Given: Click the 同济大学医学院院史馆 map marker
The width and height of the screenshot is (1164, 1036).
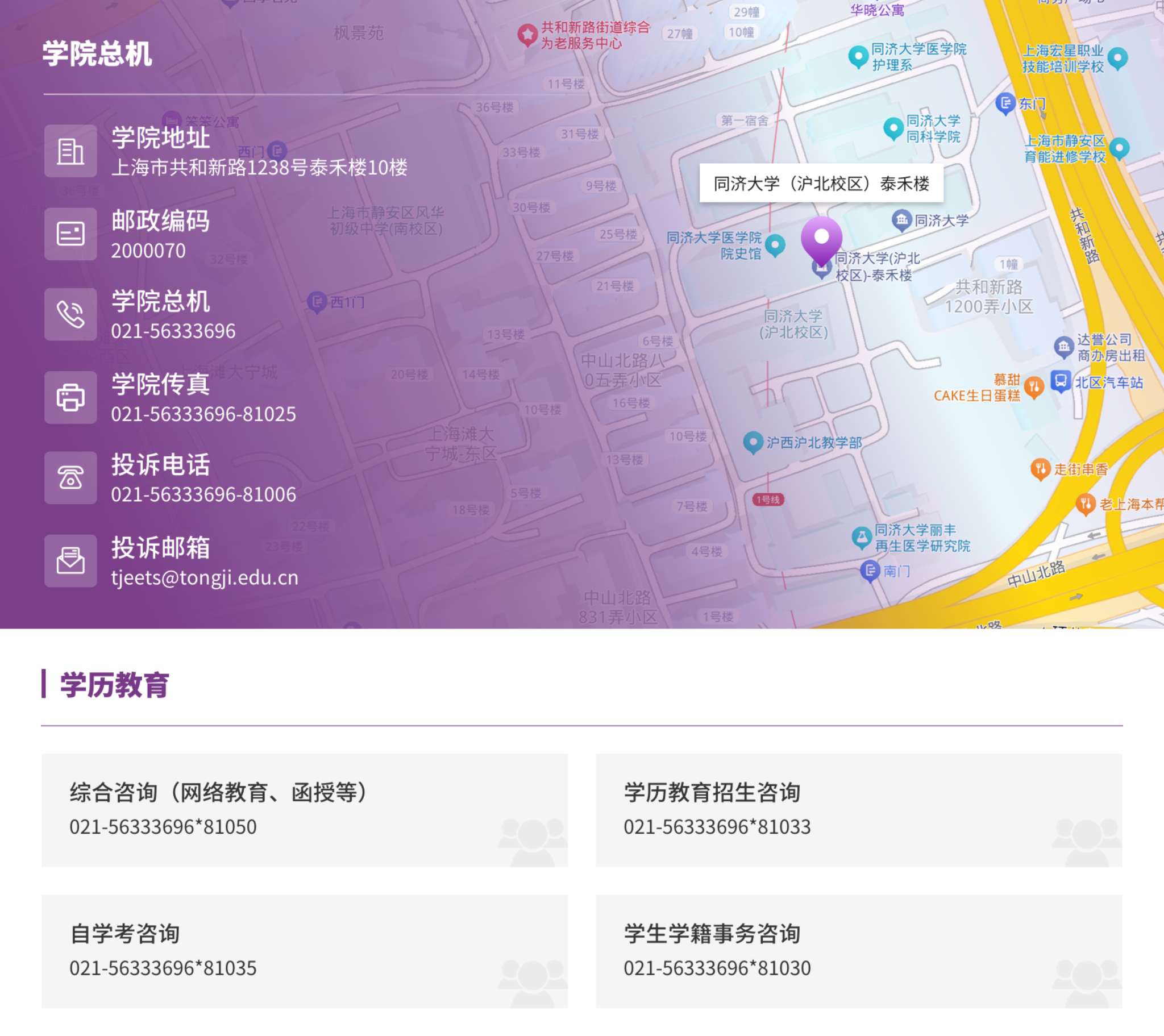Looking at the screenshot, I should coord(775,246).
